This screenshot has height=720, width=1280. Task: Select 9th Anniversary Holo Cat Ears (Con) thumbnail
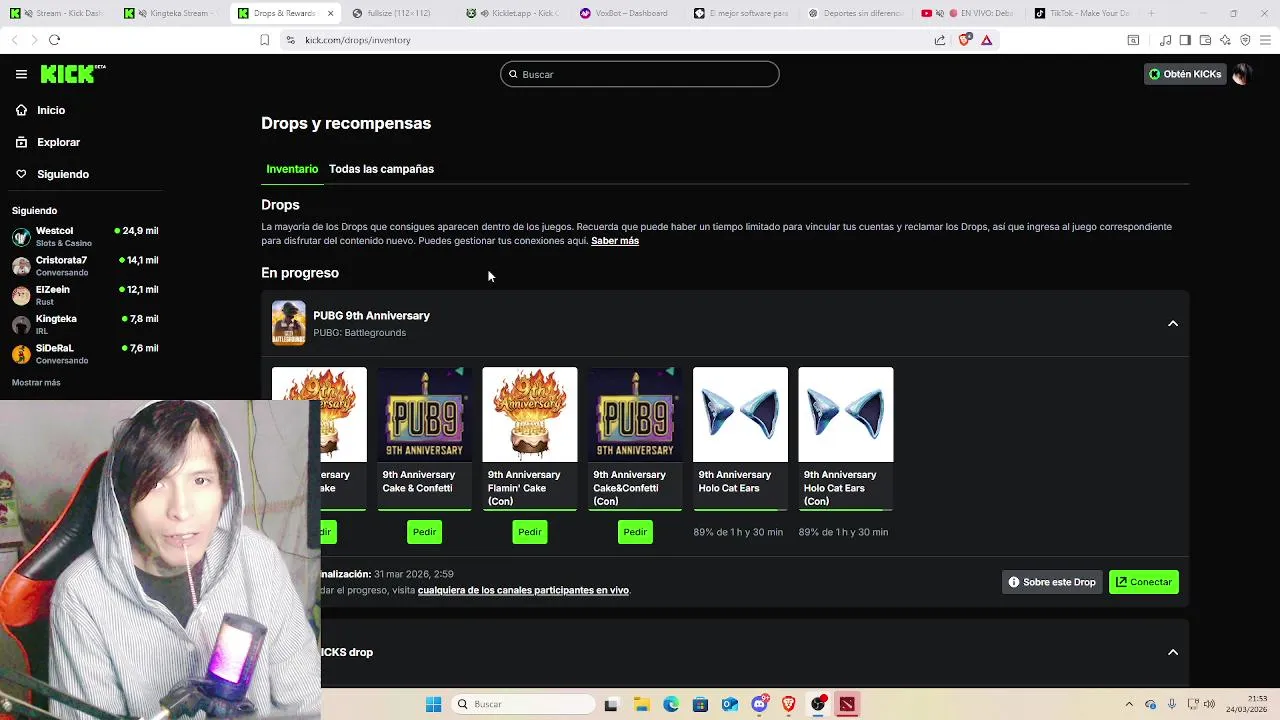coord(846,415)
